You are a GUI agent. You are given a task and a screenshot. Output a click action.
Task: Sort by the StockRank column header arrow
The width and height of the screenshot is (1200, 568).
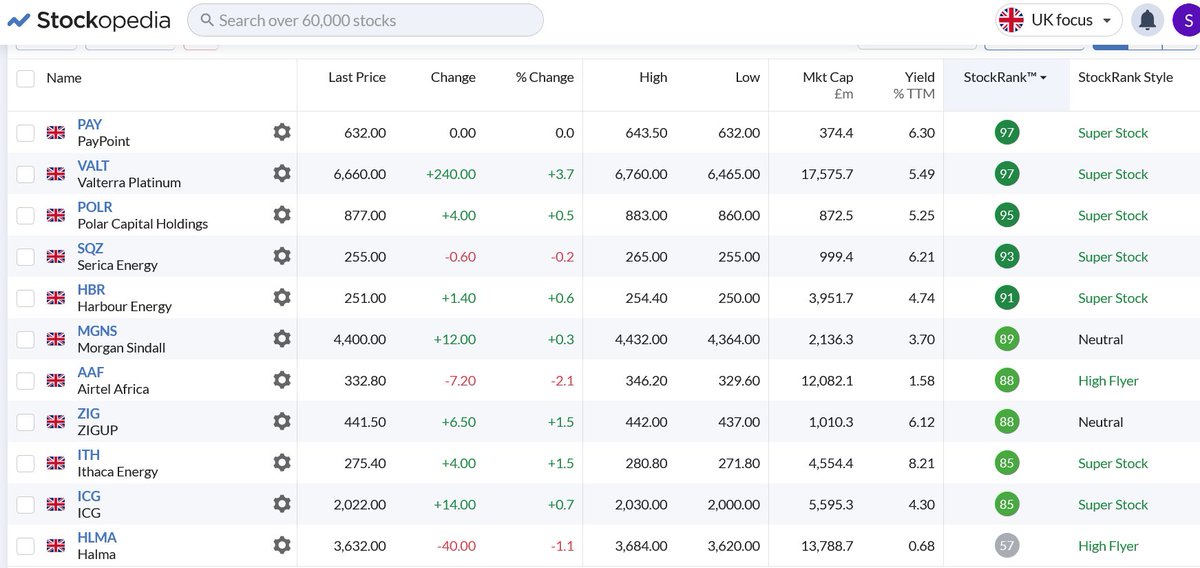click(1044, 78)
